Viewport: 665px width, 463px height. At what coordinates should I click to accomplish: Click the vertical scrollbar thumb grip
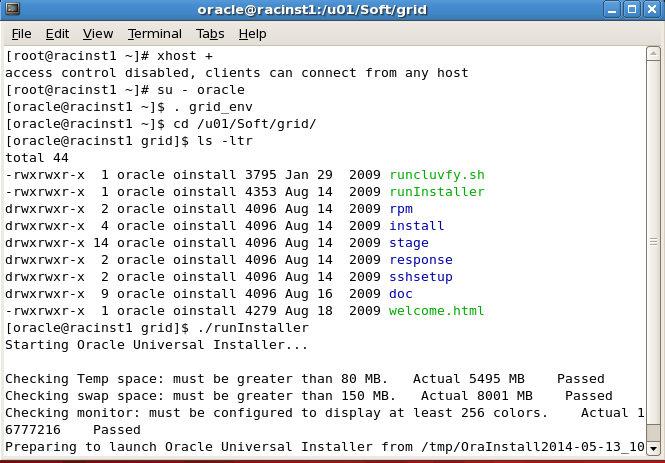click(x=653, y=242)
